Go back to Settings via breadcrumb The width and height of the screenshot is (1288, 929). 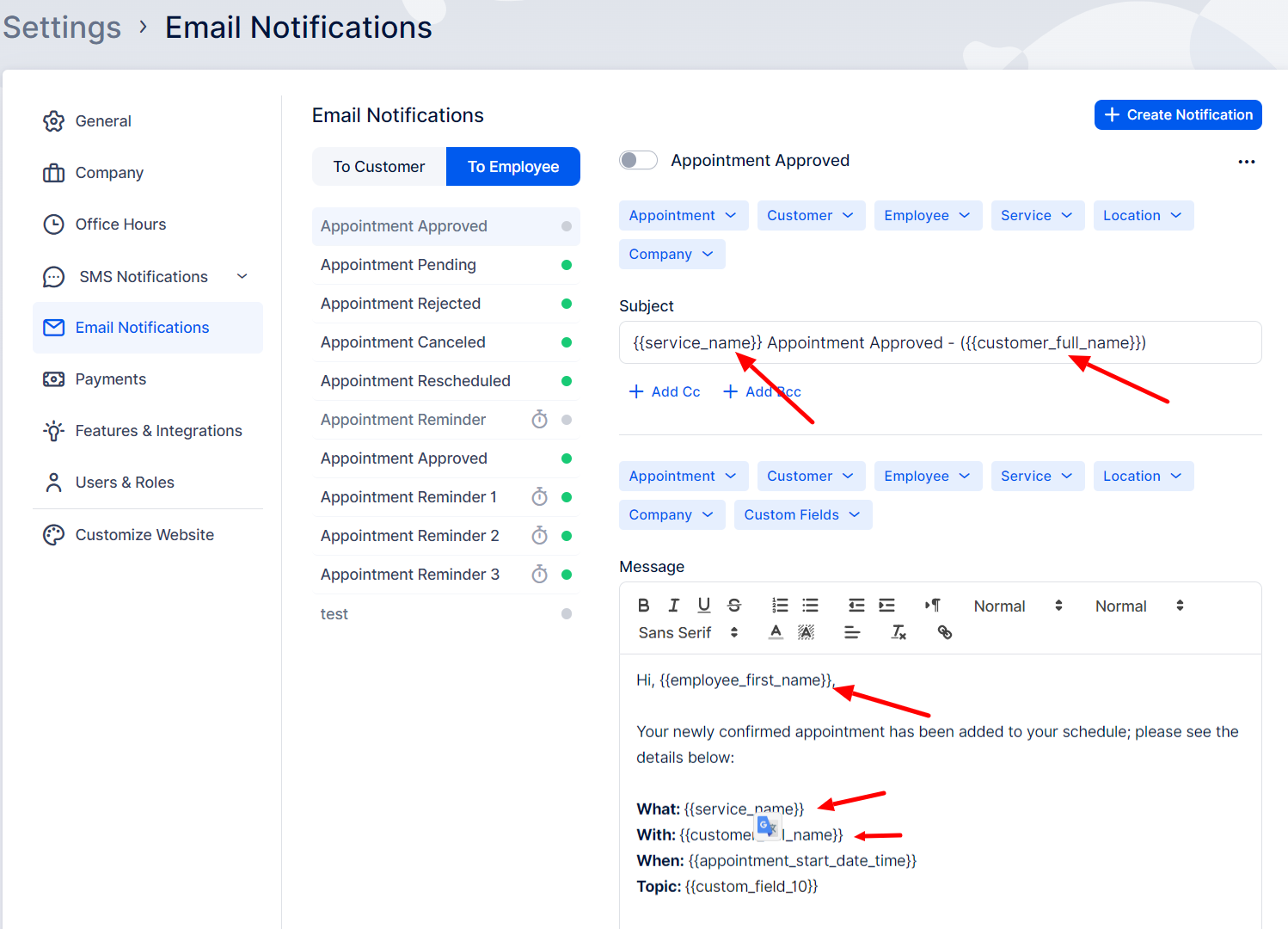coord(62,28)
